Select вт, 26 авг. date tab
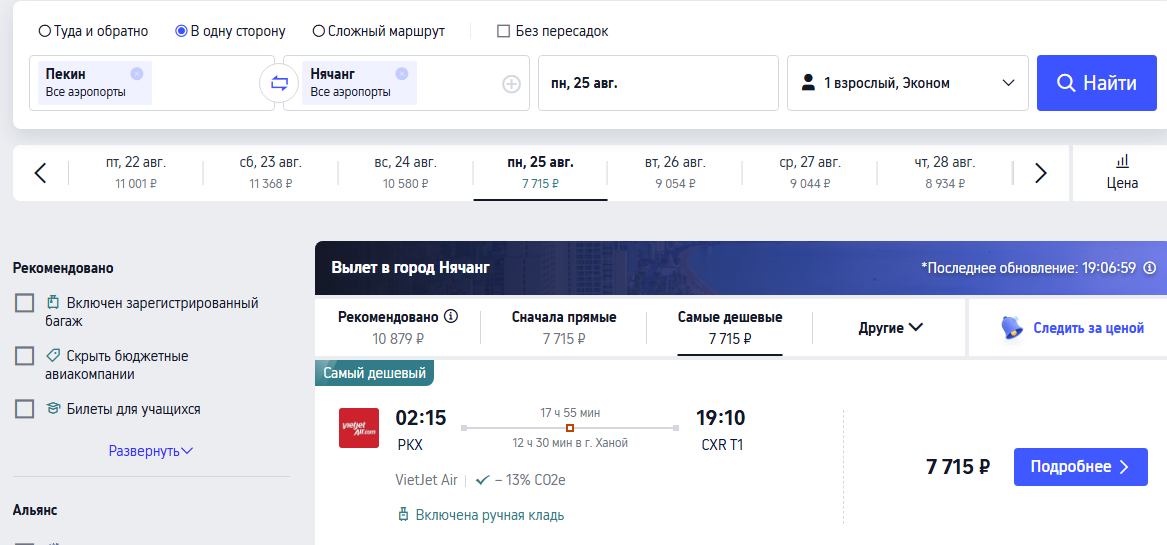 coord(675,173)
